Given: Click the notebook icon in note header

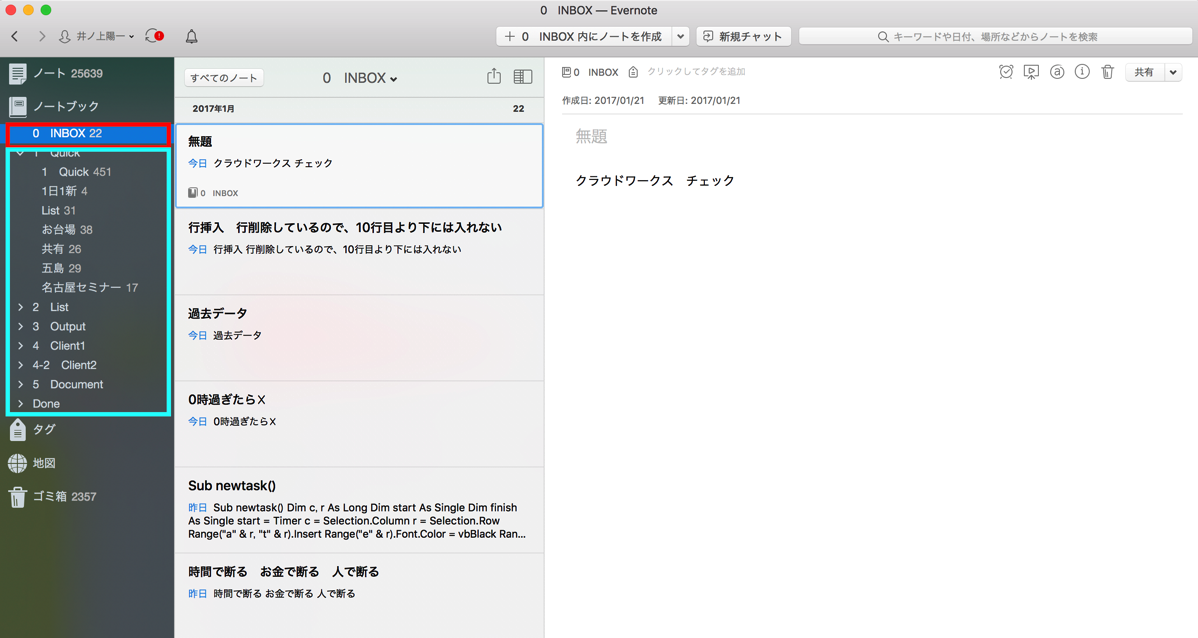Looking at the screenshot, I should 566,72.
